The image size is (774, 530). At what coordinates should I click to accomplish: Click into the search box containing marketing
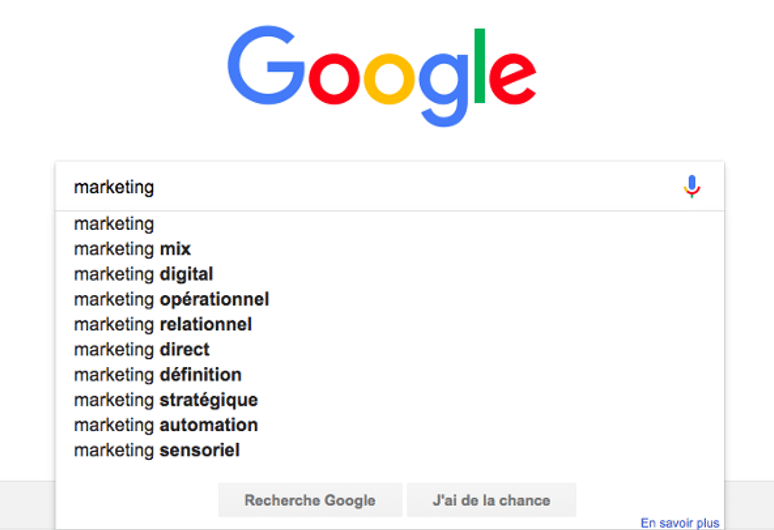pyautogui.click(x=389, y=187)
